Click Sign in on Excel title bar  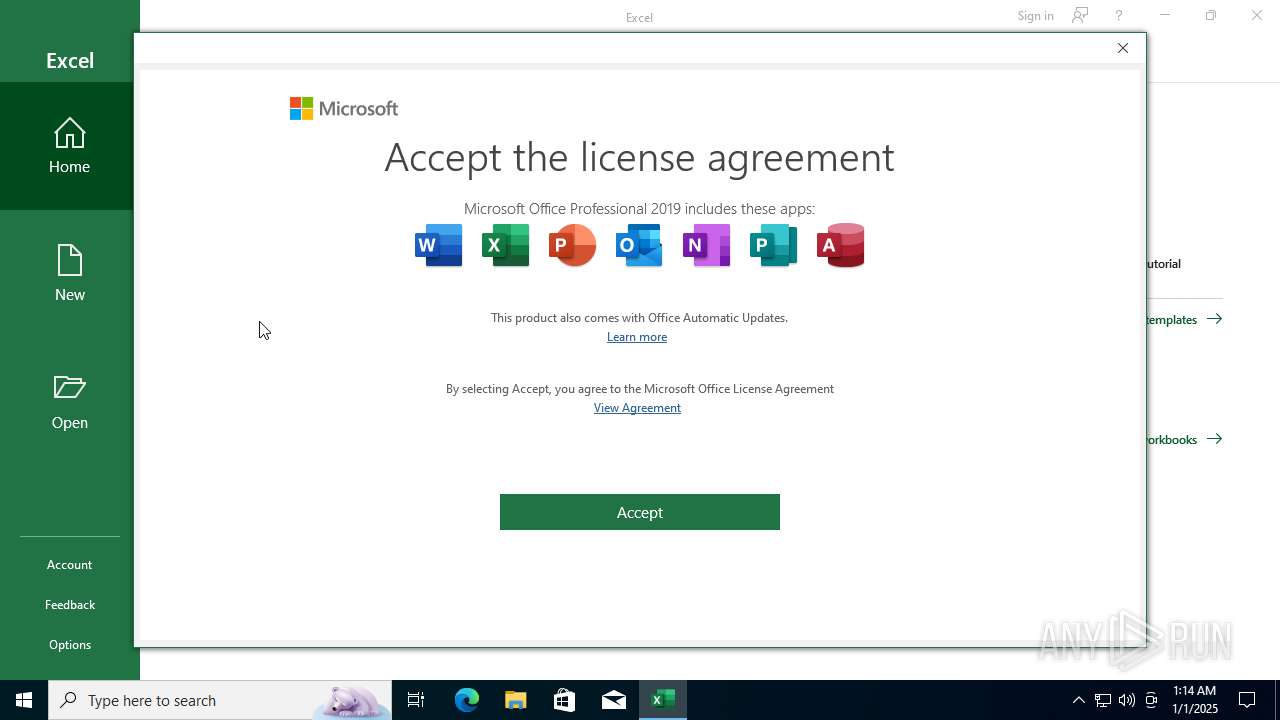click(x=1035, y=16)
